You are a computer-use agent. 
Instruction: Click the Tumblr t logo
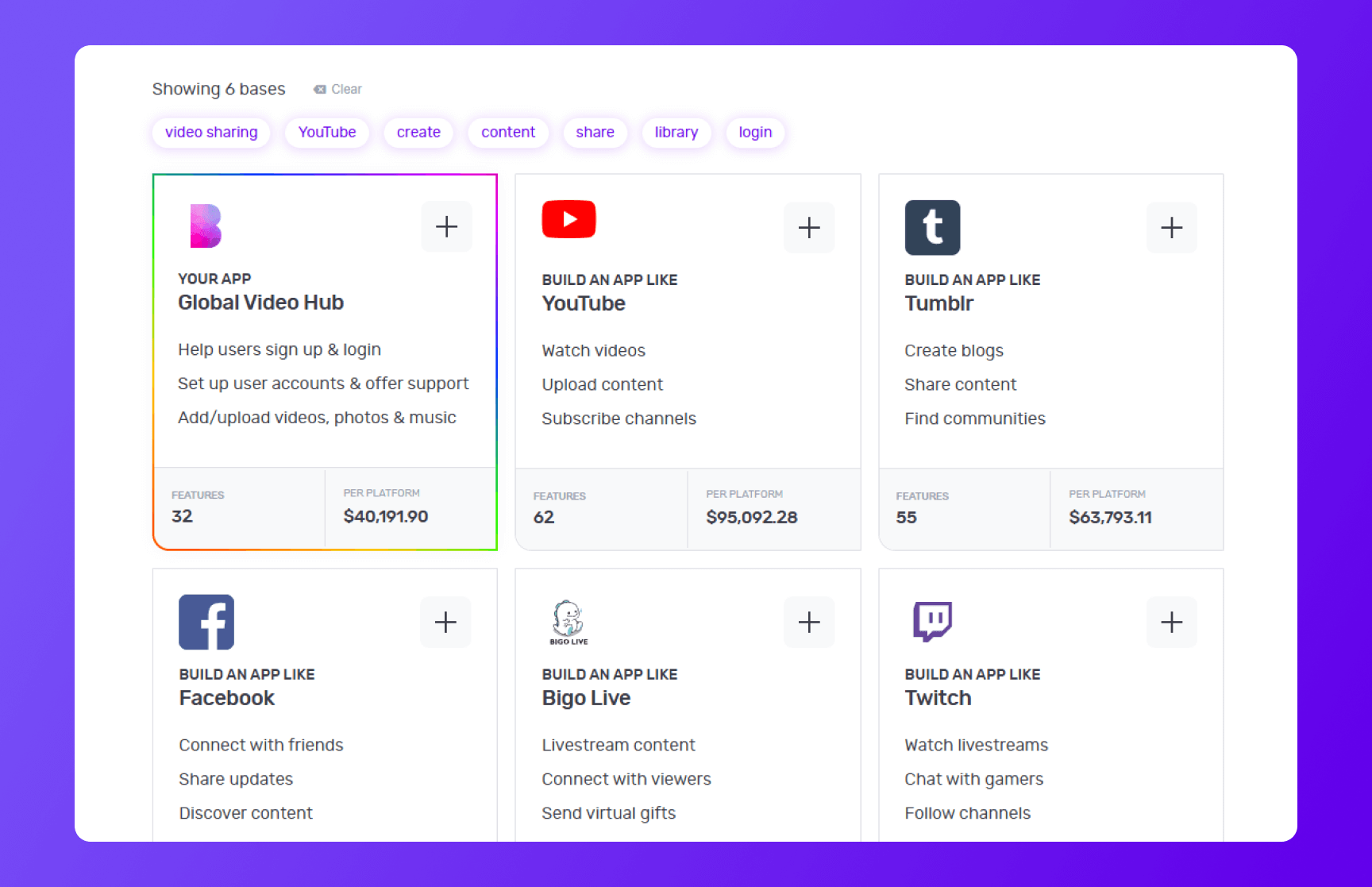coord(932,227)
